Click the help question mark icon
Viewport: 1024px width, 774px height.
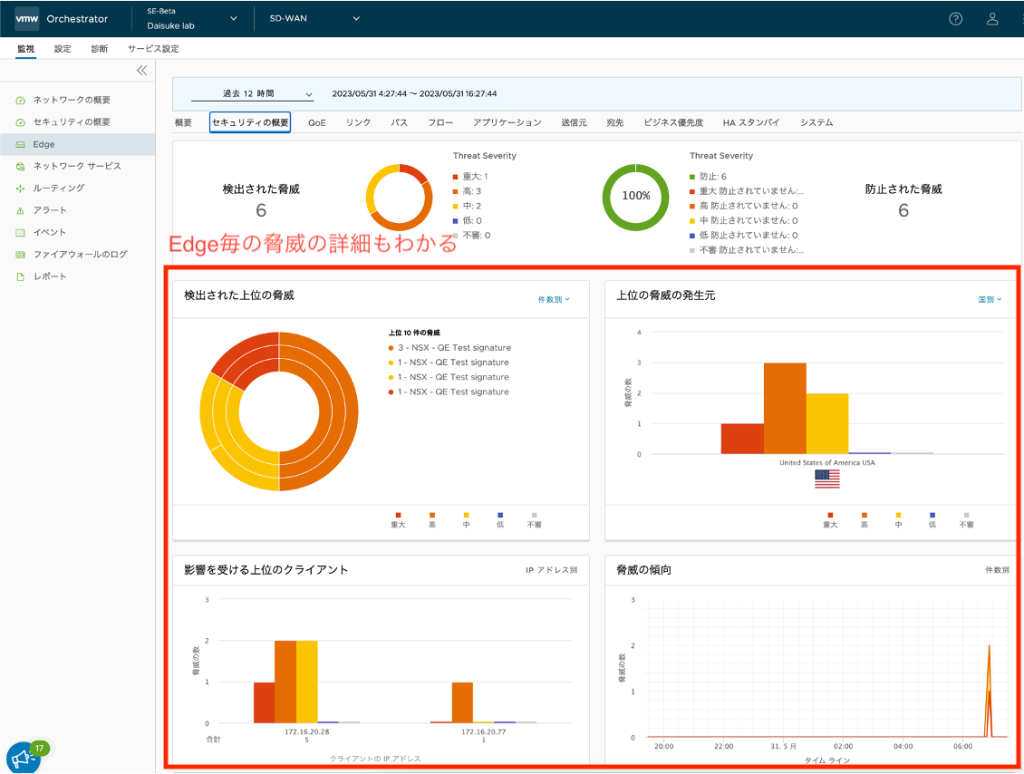pyautogui.click(x=955, y=19)
